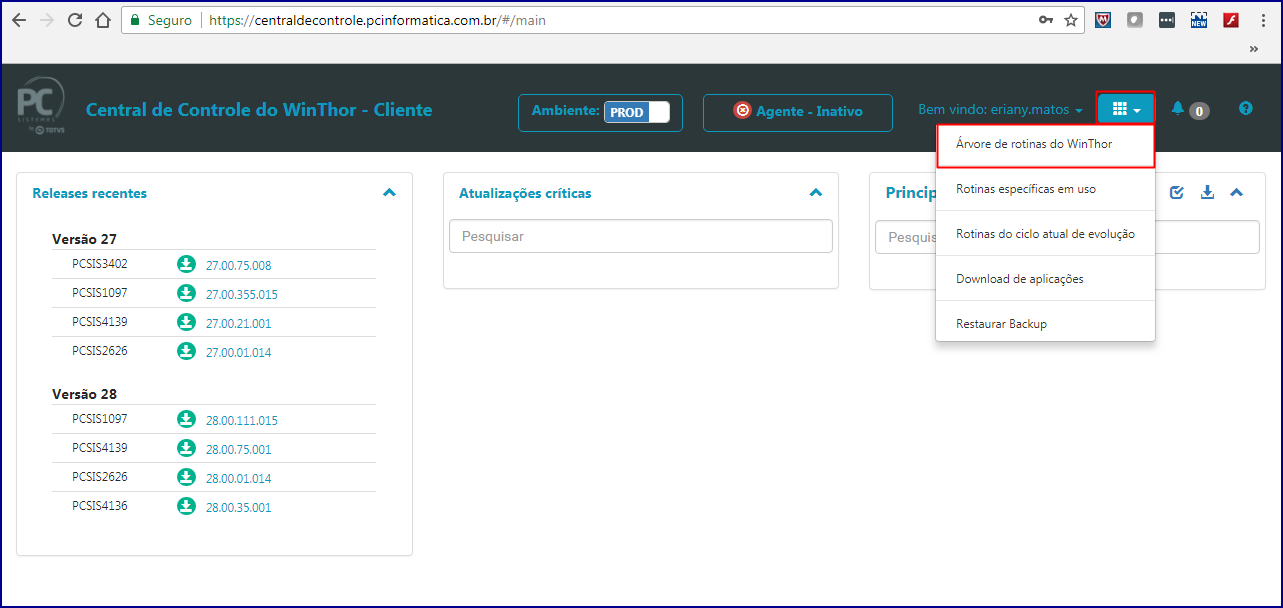Download icon for PCSIS4139 27.00.21.001
This screenshot has height=608, width=1283.
(x=185, y=322)
